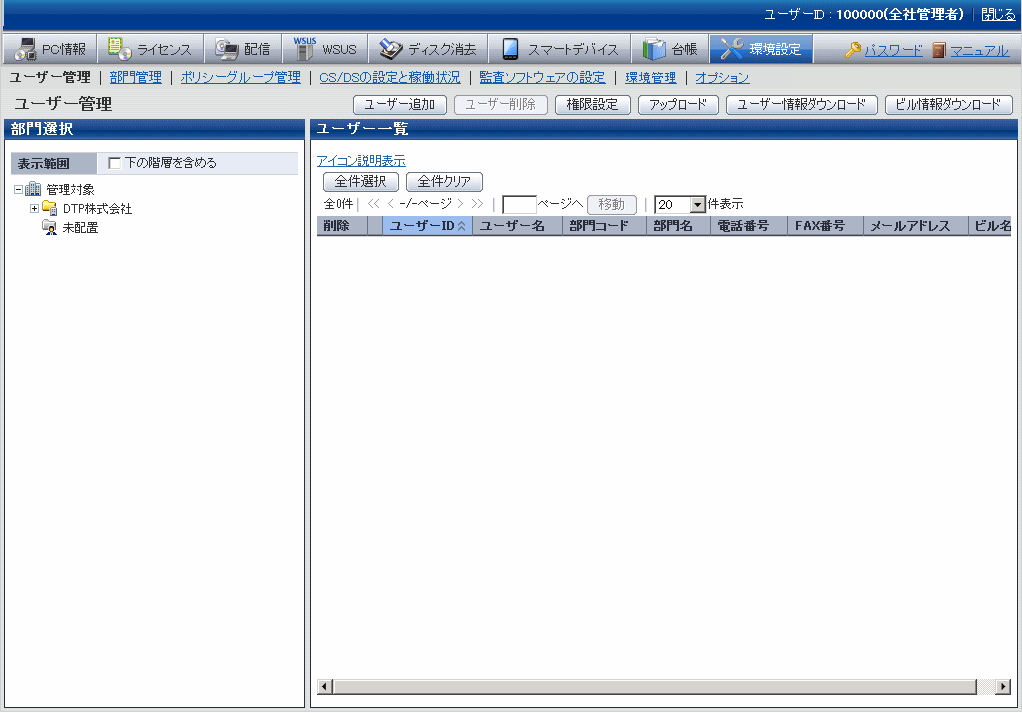
Task: Click the ユーザー追加 button
Action: (400, 104)
